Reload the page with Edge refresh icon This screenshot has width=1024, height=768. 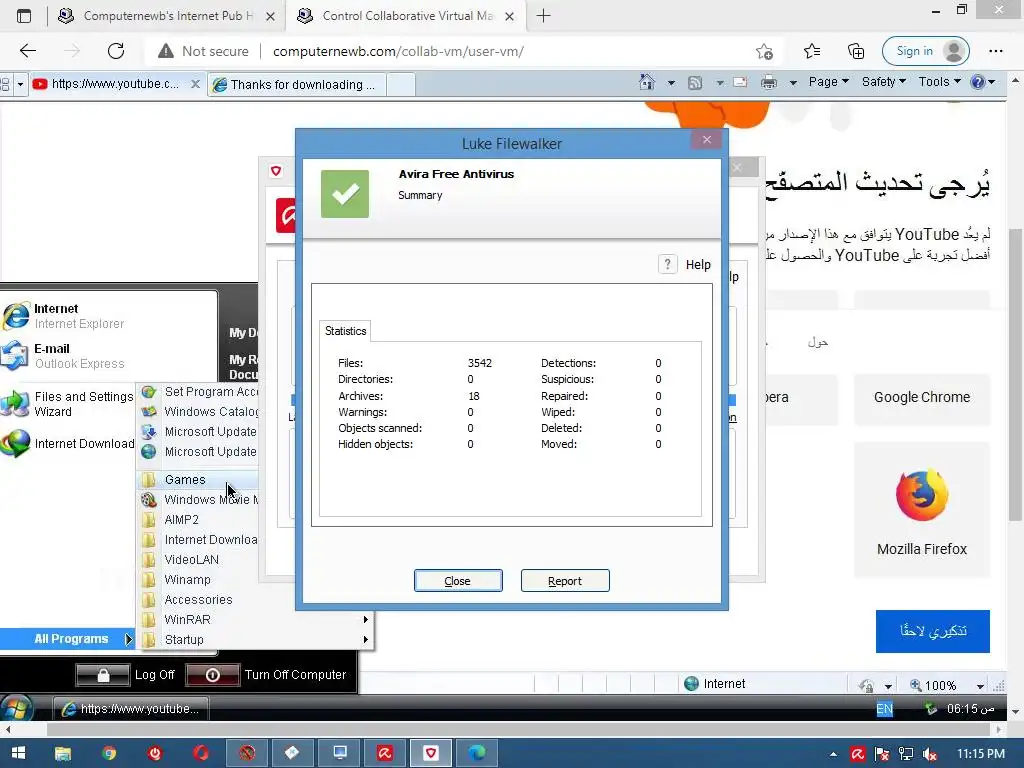(116, 51)
